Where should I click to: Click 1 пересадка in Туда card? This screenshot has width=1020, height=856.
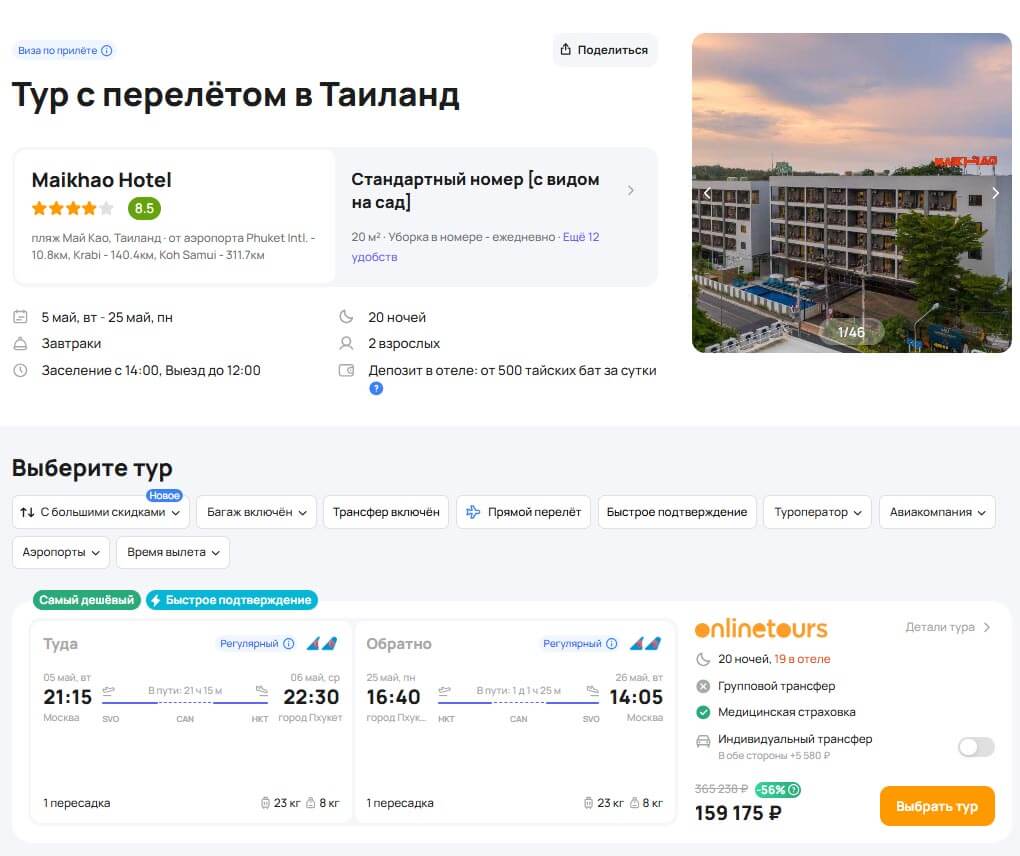[x=77, y=803]
